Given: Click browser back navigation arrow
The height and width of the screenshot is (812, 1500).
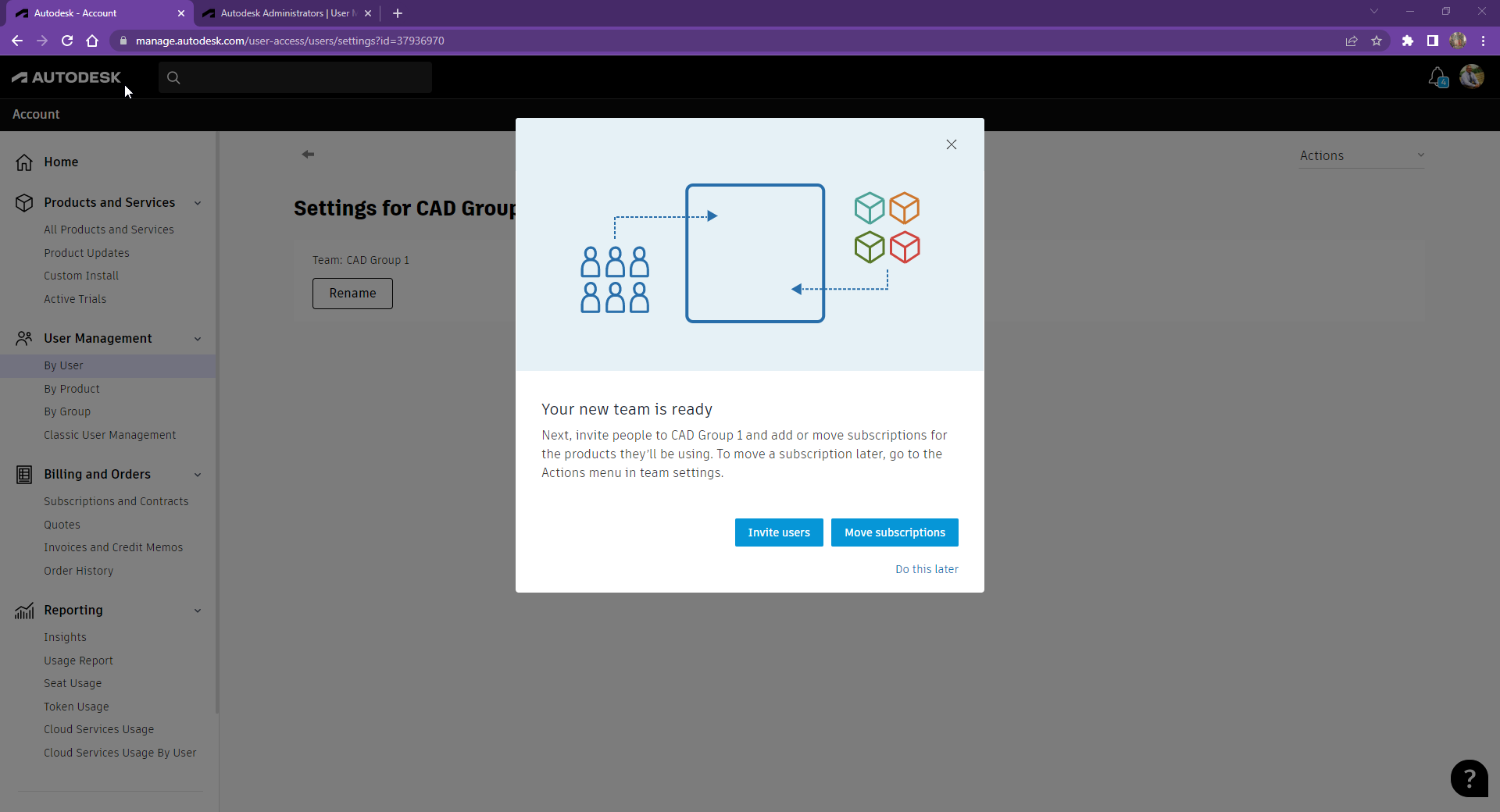Looking at the screenshot, I should point(17,41).
